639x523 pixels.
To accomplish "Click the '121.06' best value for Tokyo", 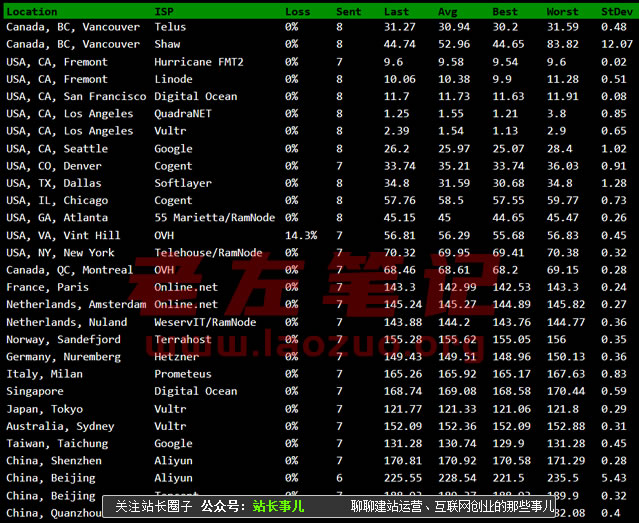I will pos(511,409).
